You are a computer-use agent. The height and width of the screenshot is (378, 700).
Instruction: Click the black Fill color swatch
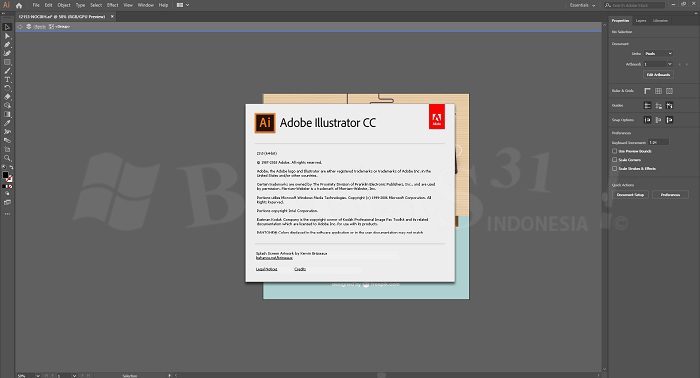(5, 175)
